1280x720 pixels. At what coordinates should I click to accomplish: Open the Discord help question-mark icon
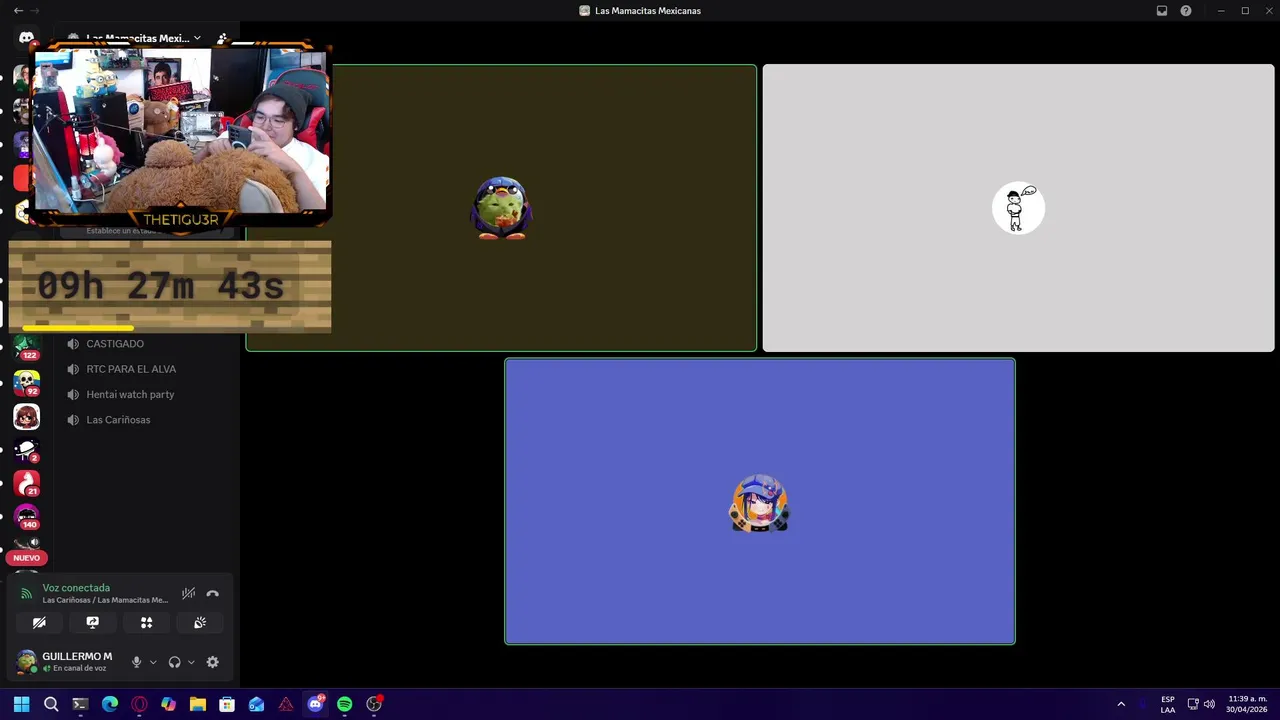(1186, 11)
